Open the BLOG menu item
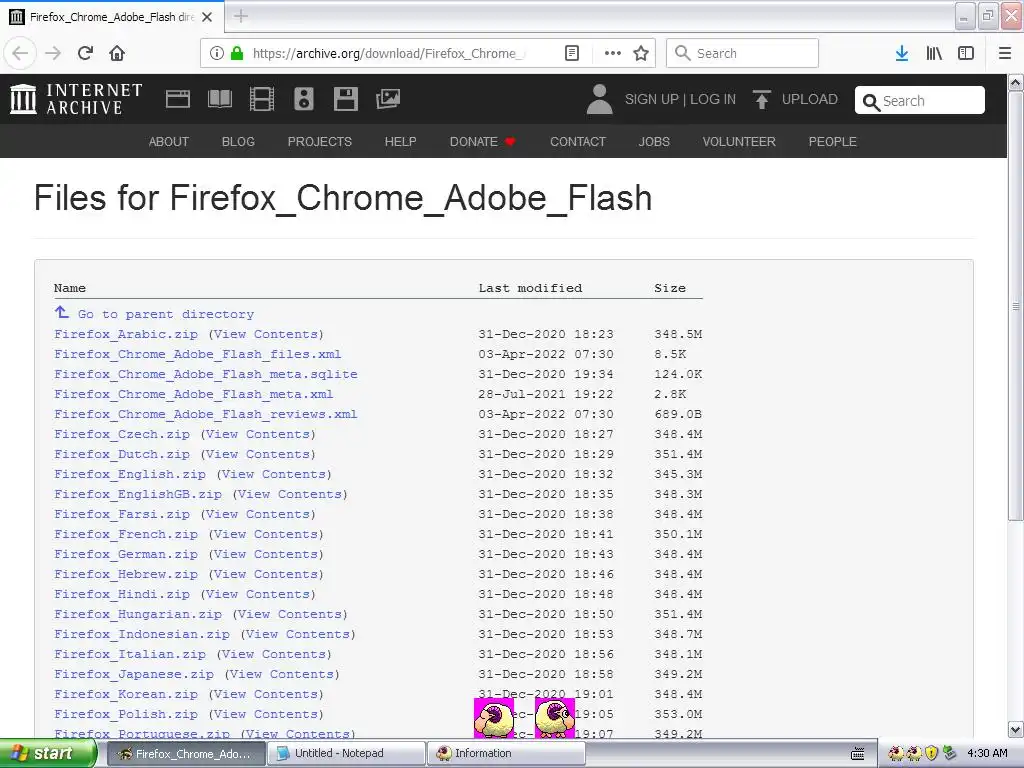1024x768 pixels. point(238,142)
